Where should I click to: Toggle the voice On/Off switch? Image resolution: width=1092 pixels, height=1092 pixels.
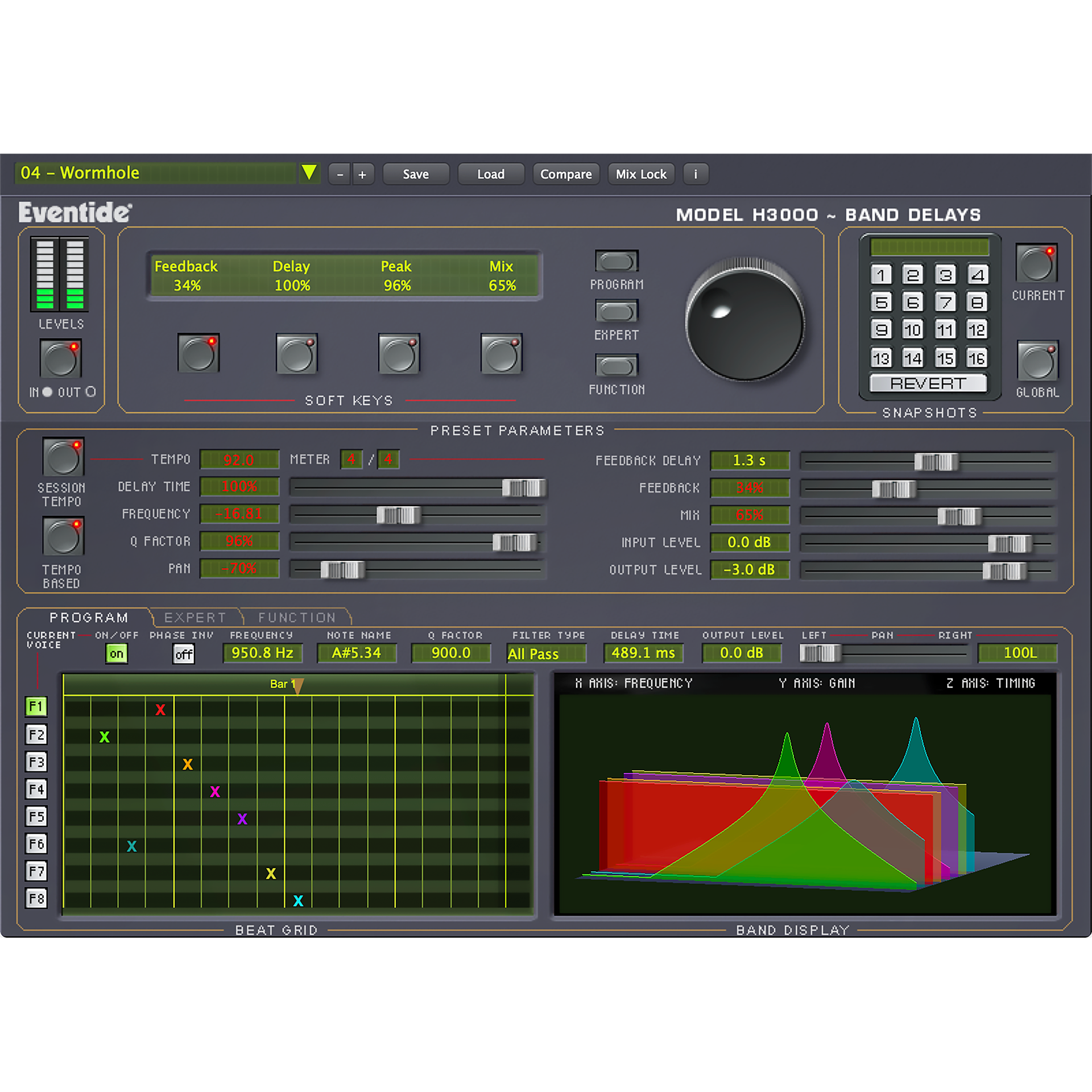coord(117,653)
